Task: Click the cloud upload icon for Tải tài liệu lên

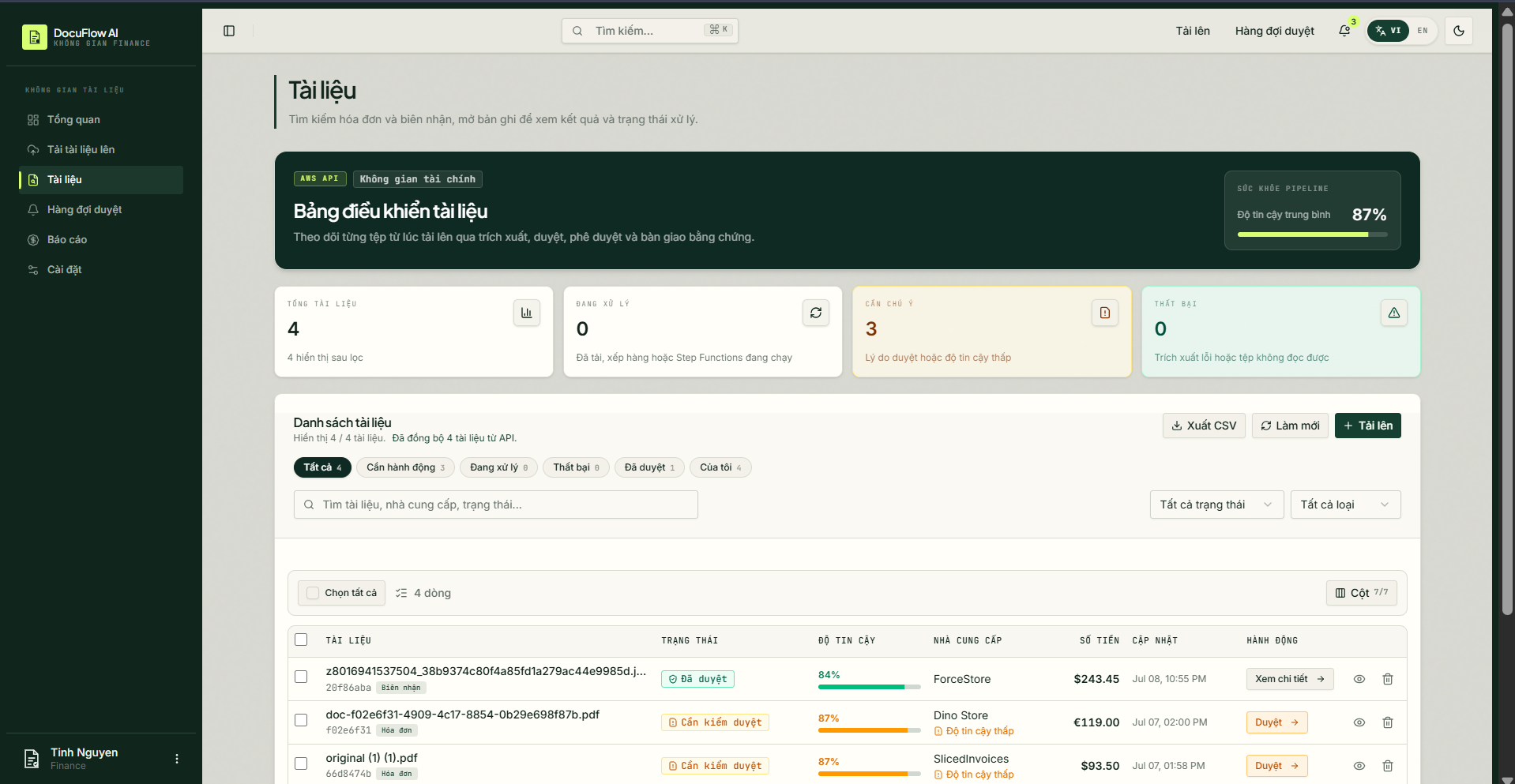Action: pyautogui.click(x=33, y=150)
